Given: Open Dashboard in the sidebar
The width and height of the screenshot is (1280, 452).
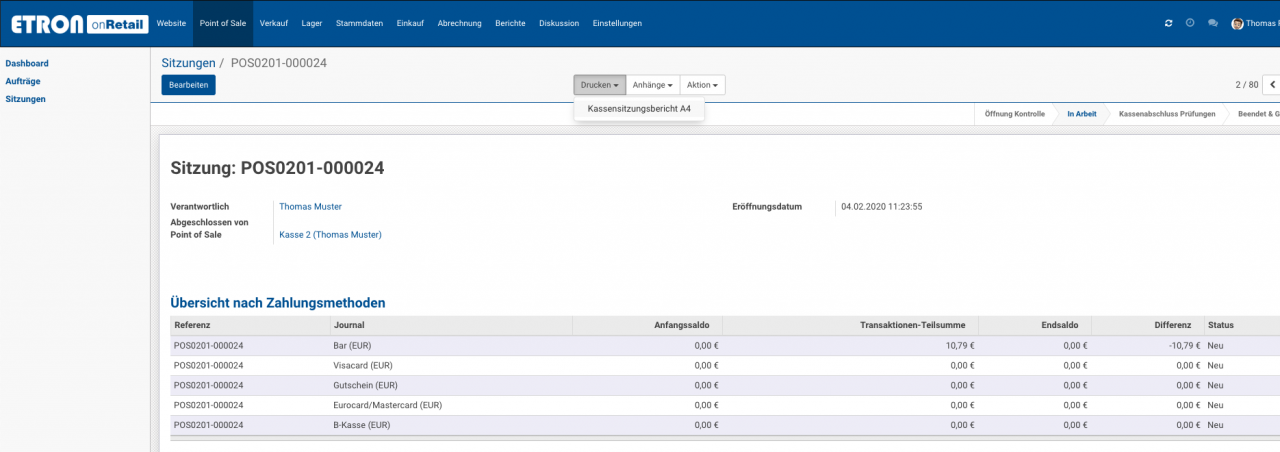Looking at the screenshot, I should pos(27,63).
